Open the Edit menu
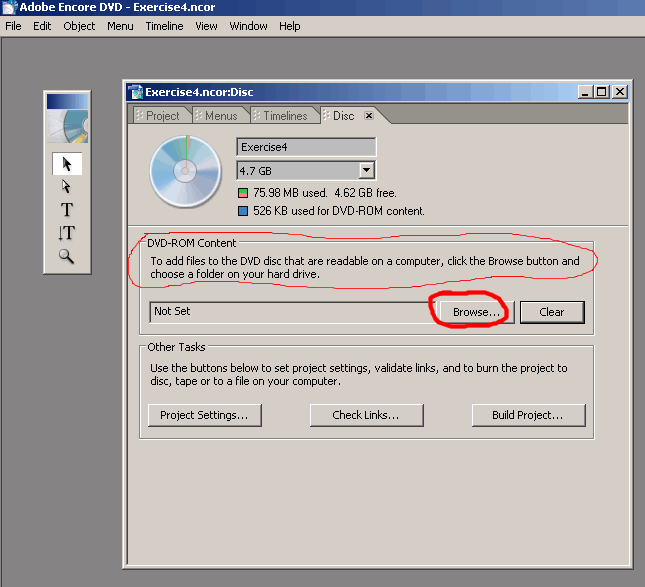Viewport: 645px width, 587px height. click(42, 26)
